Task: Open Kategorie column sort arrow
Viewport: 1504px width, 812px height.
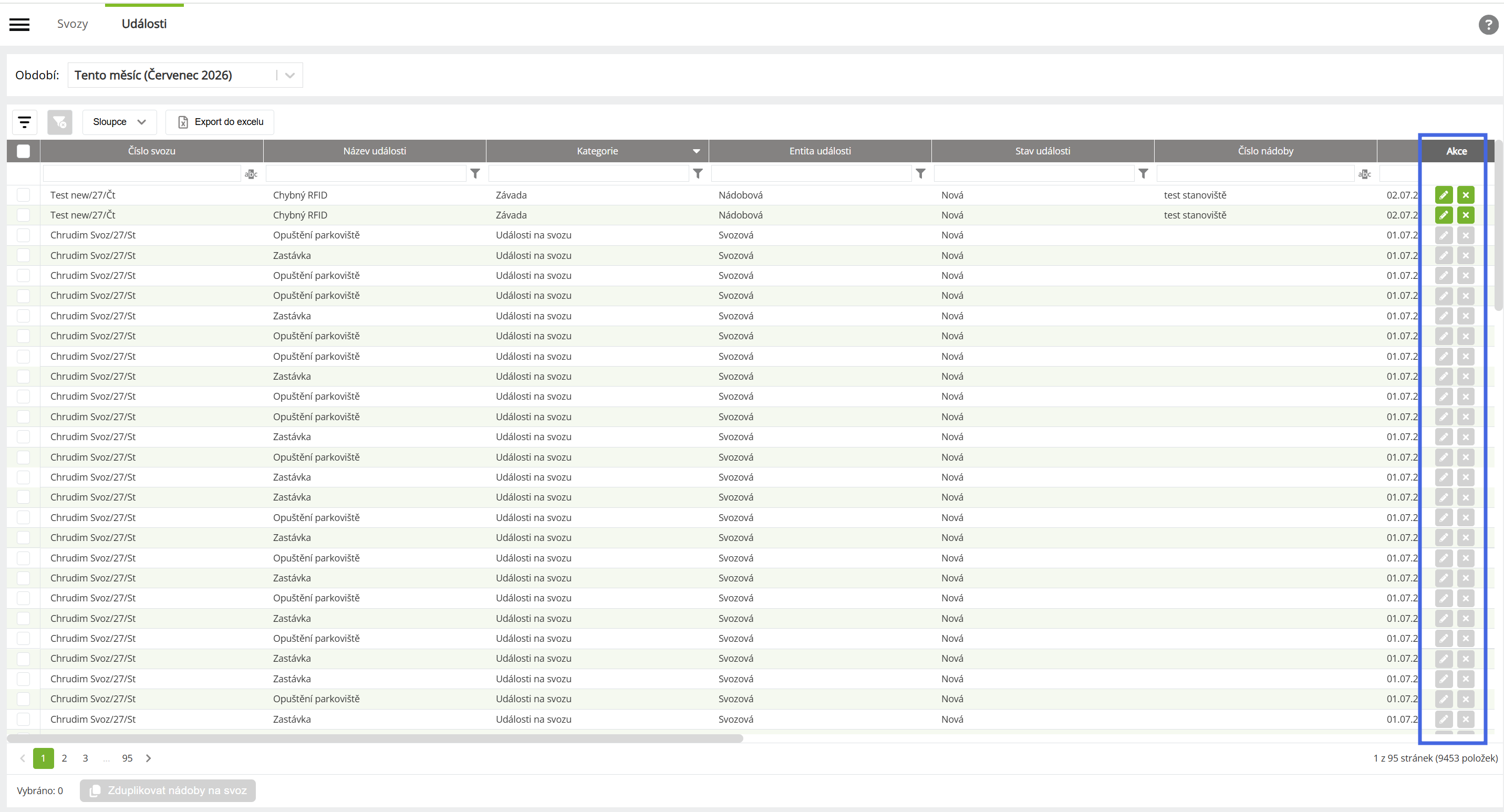Action: pyautogui.click(x=696, y=151)
